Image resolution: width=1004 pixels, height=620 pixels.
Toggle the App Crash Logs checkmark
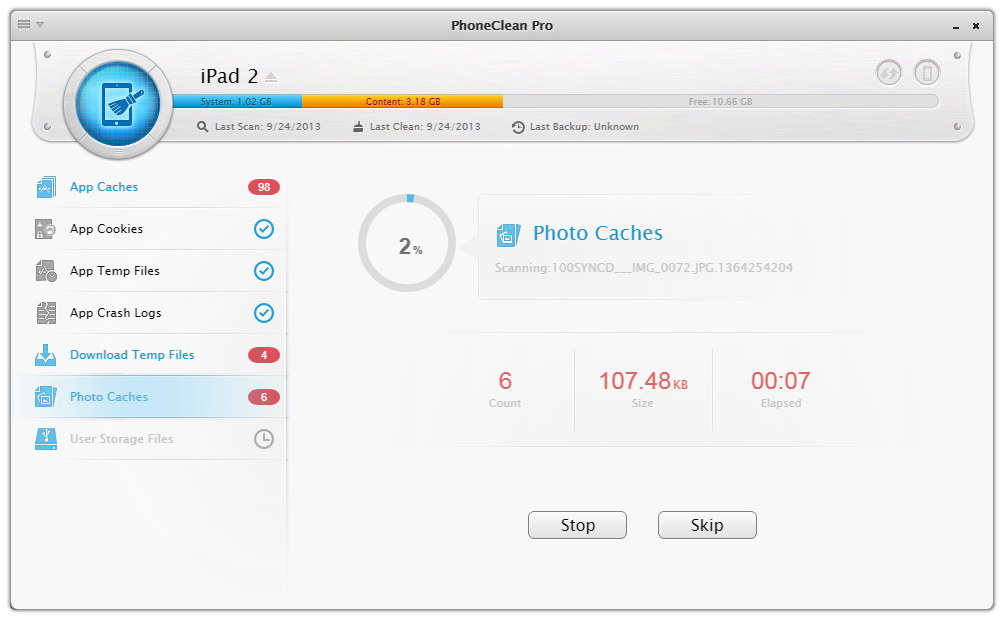click(263, 313)
